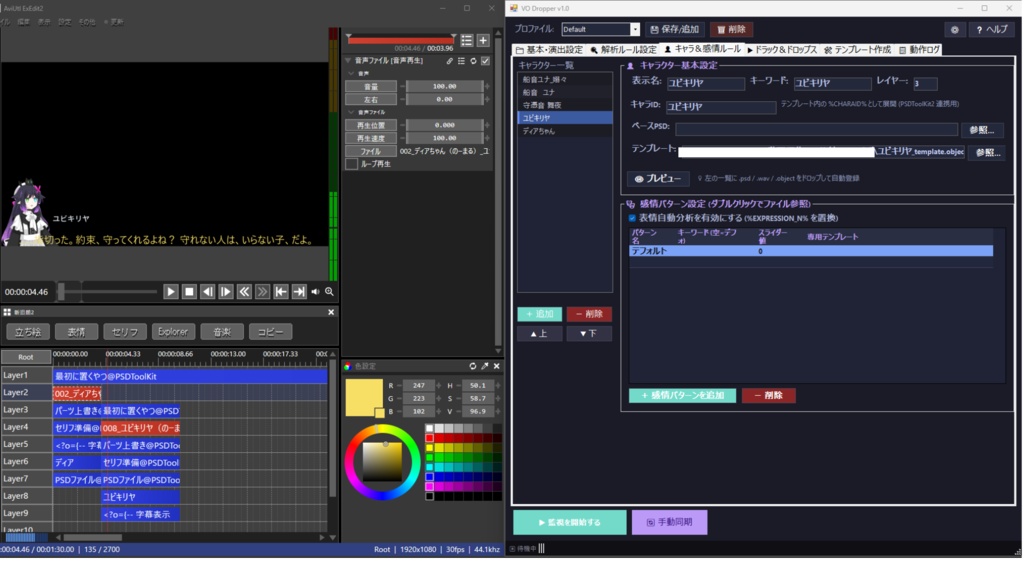
Task: Collapse the 音声ファイル parameter section
Action: [350, 112]
